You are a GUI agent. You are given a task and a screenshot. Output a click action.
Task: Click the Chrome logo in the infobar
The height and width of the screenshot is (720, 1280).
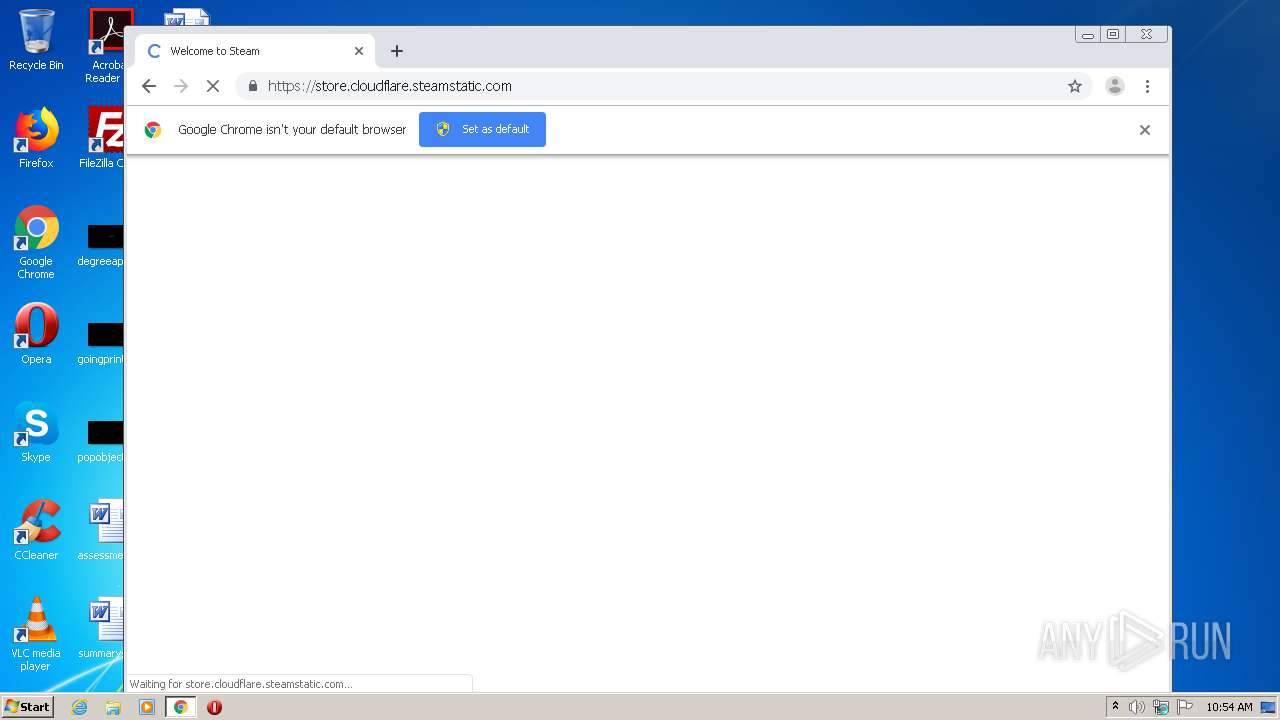coord(153,130)
